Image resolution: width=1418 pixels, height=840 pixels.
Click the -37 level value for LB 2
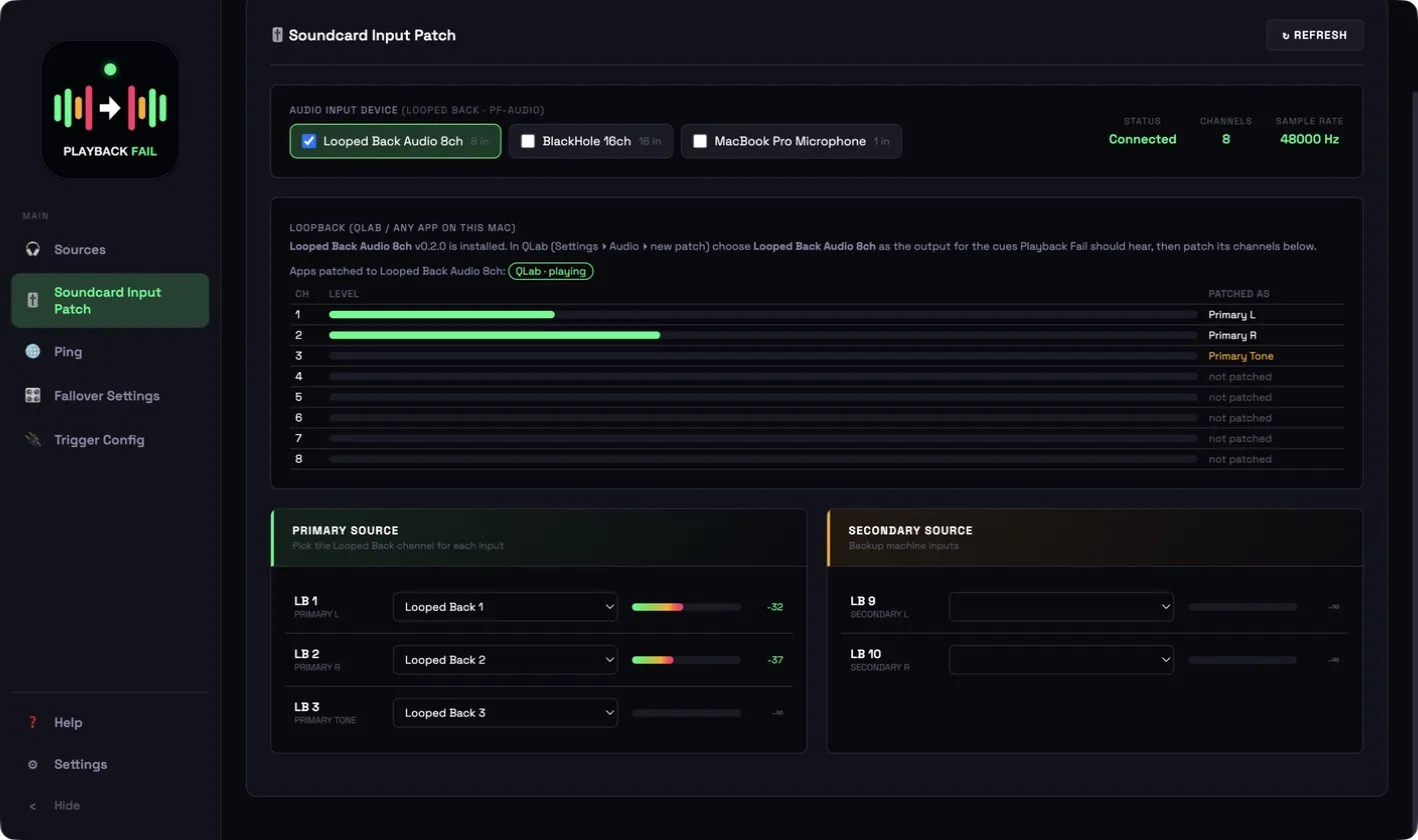tap(775, 660)
